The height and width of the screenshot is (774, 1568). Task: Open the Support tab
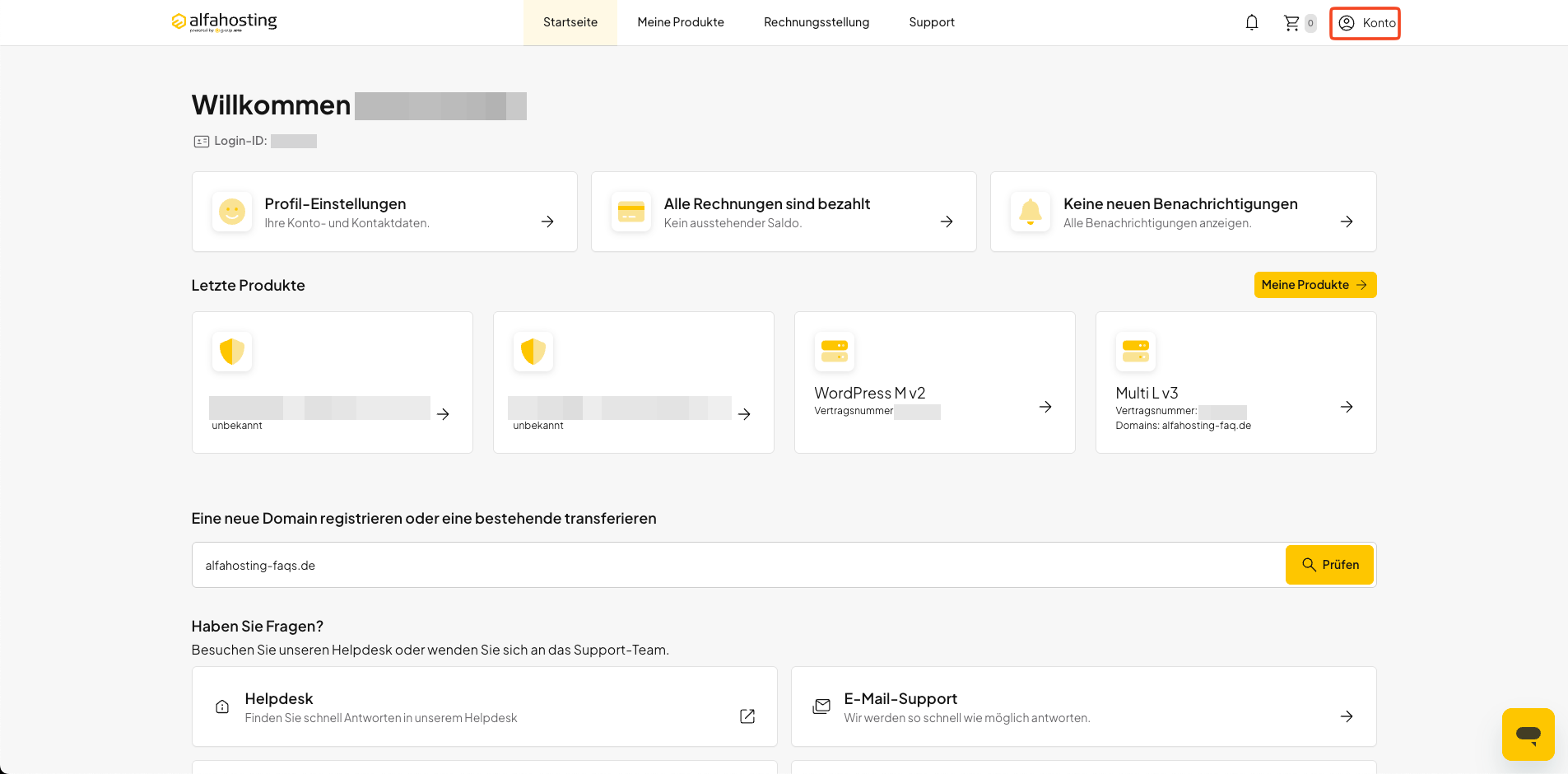coord(932,22)
